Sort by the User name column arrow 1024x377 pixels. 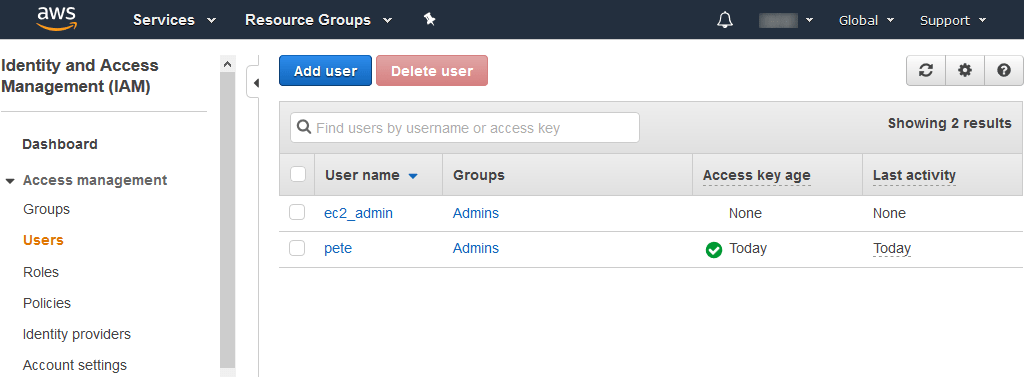tap(413, 176)
